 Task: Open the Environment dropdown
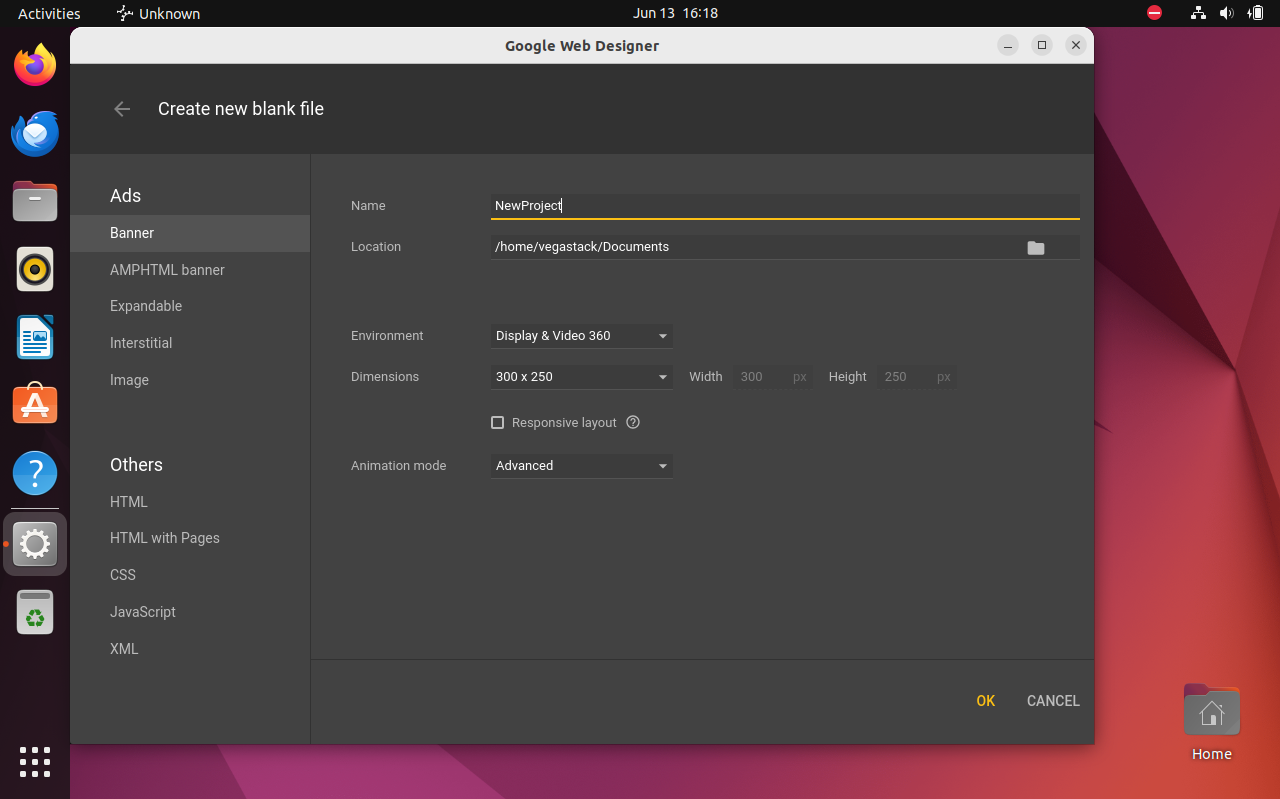(581, 336)
